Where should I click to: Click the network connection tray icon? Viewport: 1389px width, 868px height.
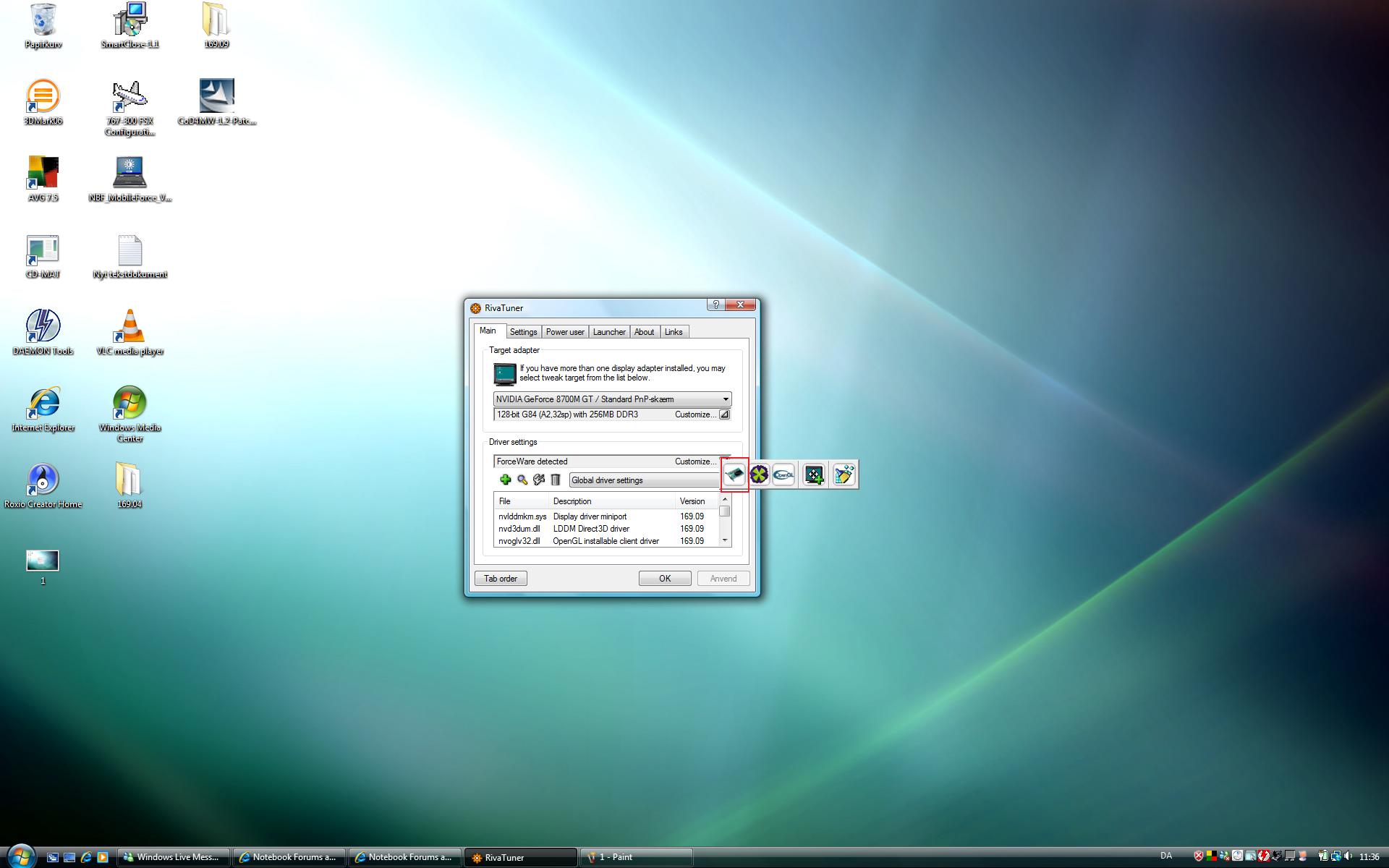tap(1335, 856)
